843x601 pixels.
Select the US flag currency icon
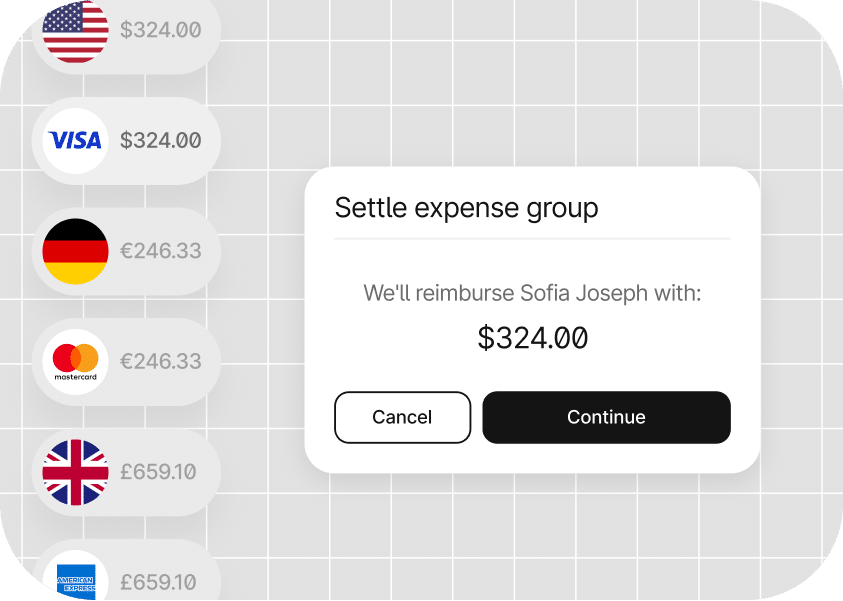pos(75,30)
